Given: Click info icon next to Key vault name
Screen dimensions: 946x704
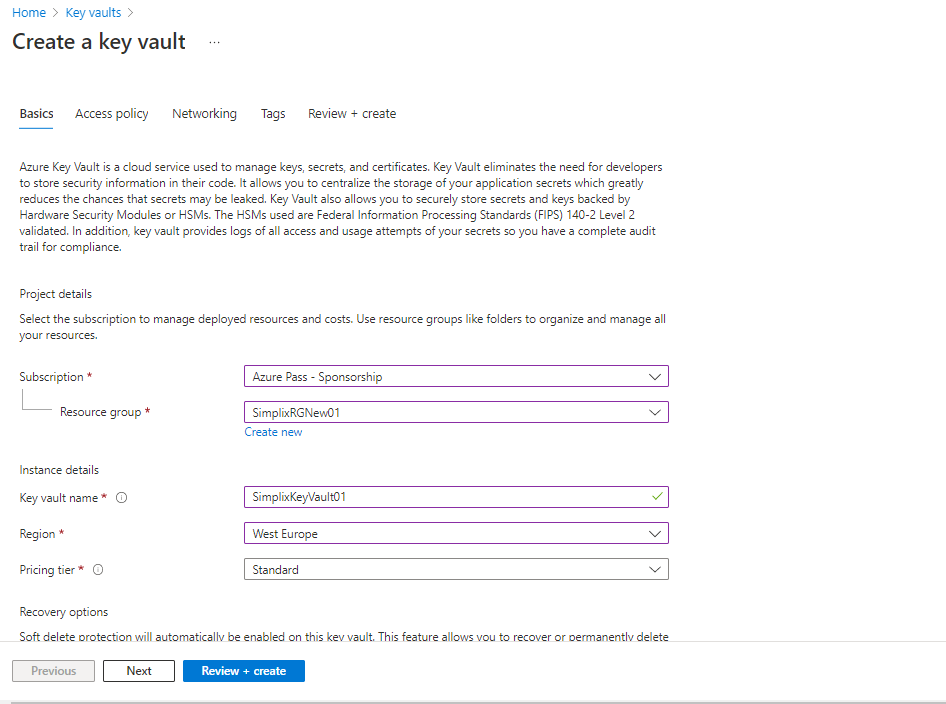Looking at the screenshot, I should pyautogui.click(x=122, y=498).
